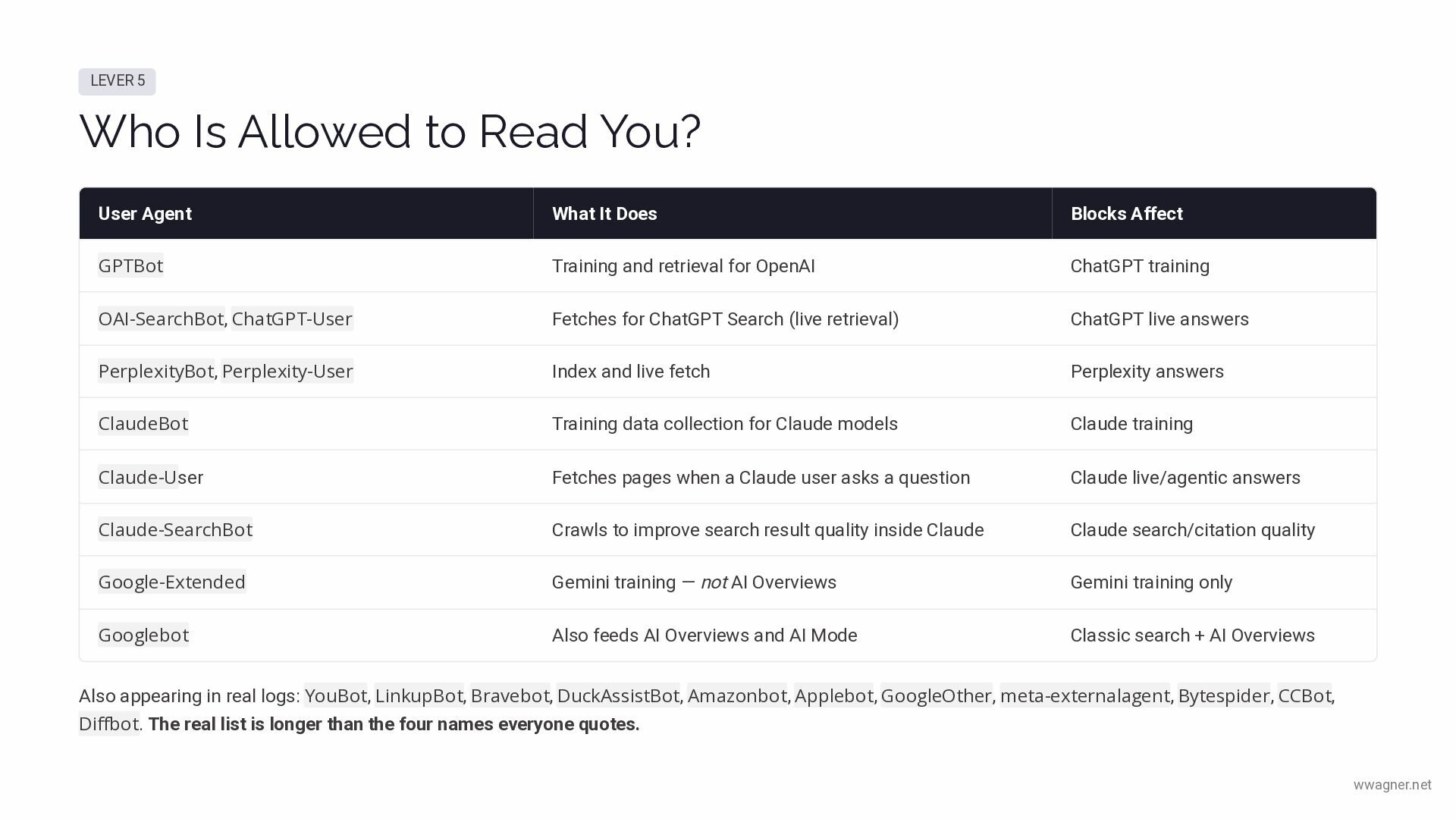Click the User Agent column header
1456x819 pixels.
pos(145,214)
